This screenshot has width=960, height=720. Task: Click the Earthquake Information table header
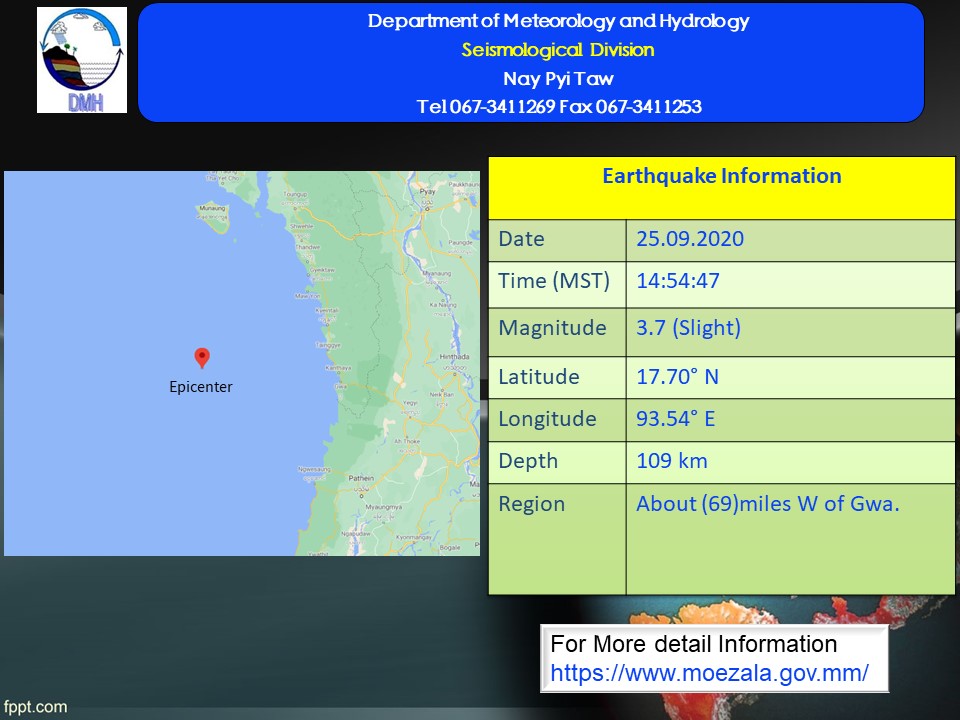coord(721,177)
